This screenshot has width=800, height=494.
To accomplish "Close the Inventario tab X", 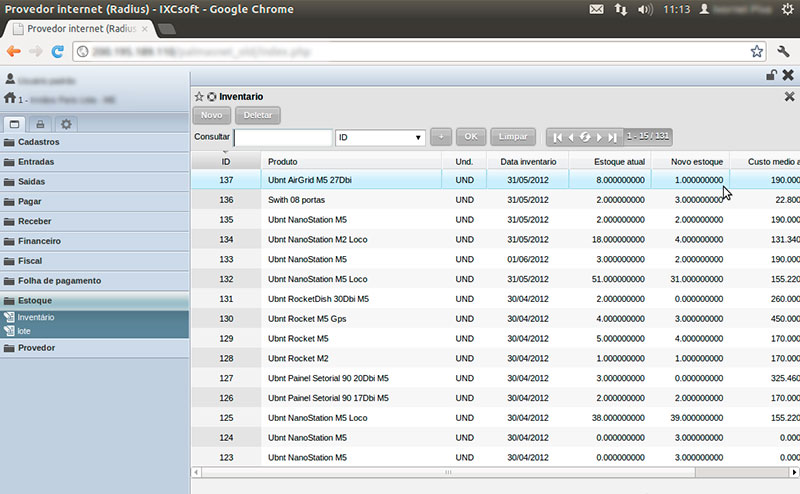I will click(789, 96).
